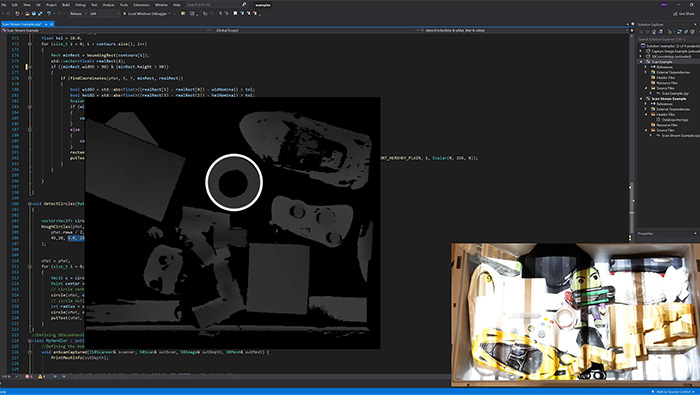The width and height of the screenshot is (700, 395).
Task: Click the camera preview image
Action: click(575, 315)
